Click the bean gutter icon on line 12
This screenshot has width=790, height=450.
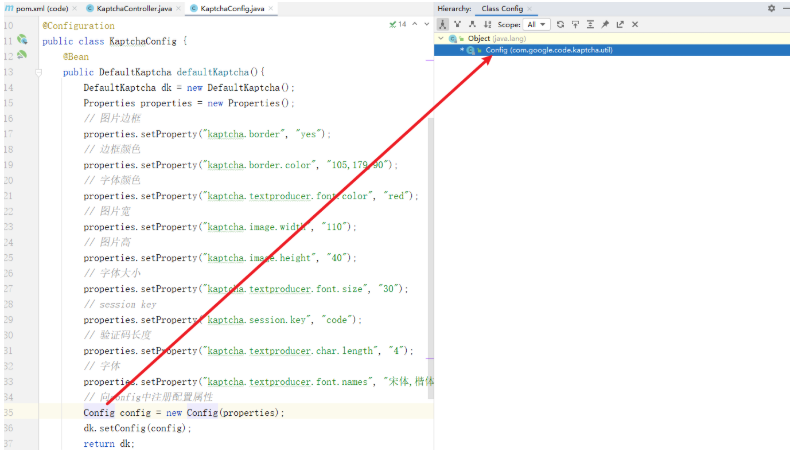pyautogui.click(x=22, y=55)
